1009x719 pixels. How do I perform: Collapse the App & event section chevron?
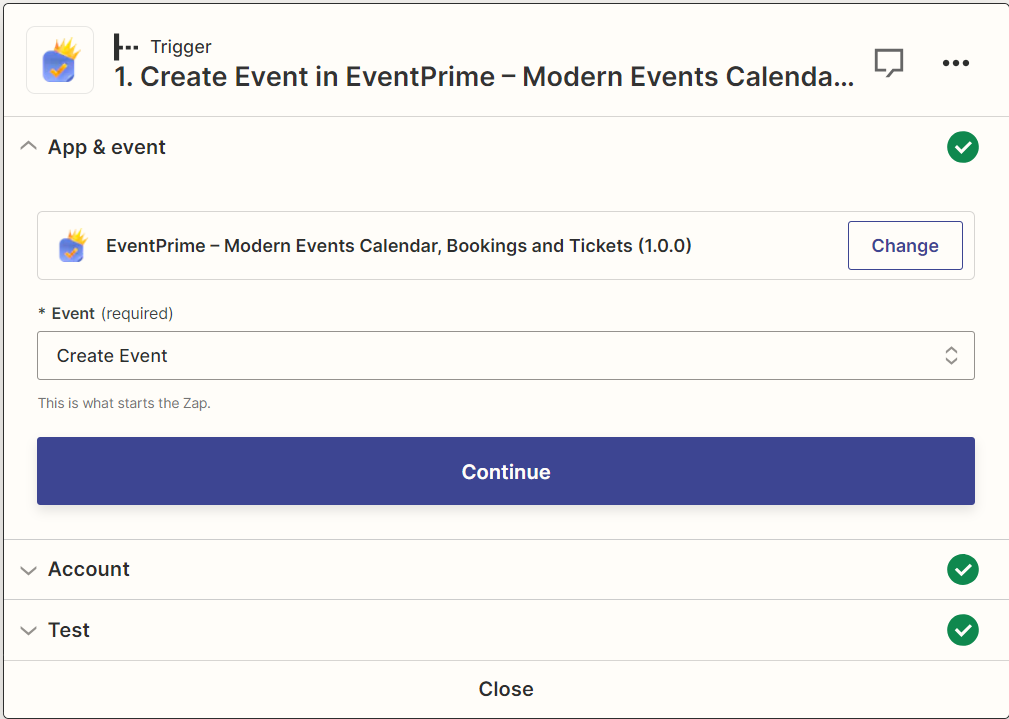point(28,148)
